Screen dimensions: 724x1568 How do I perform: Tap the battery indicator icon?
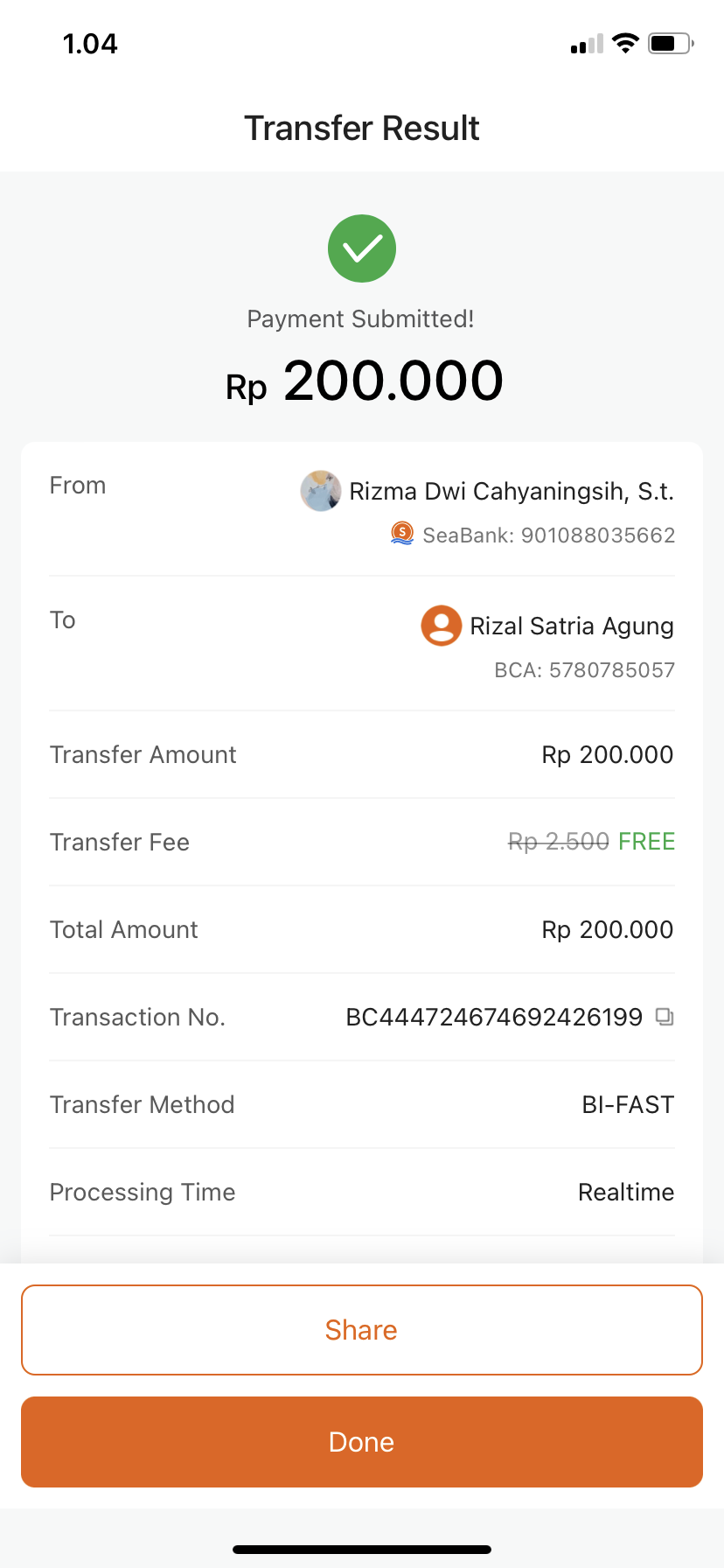670,43
